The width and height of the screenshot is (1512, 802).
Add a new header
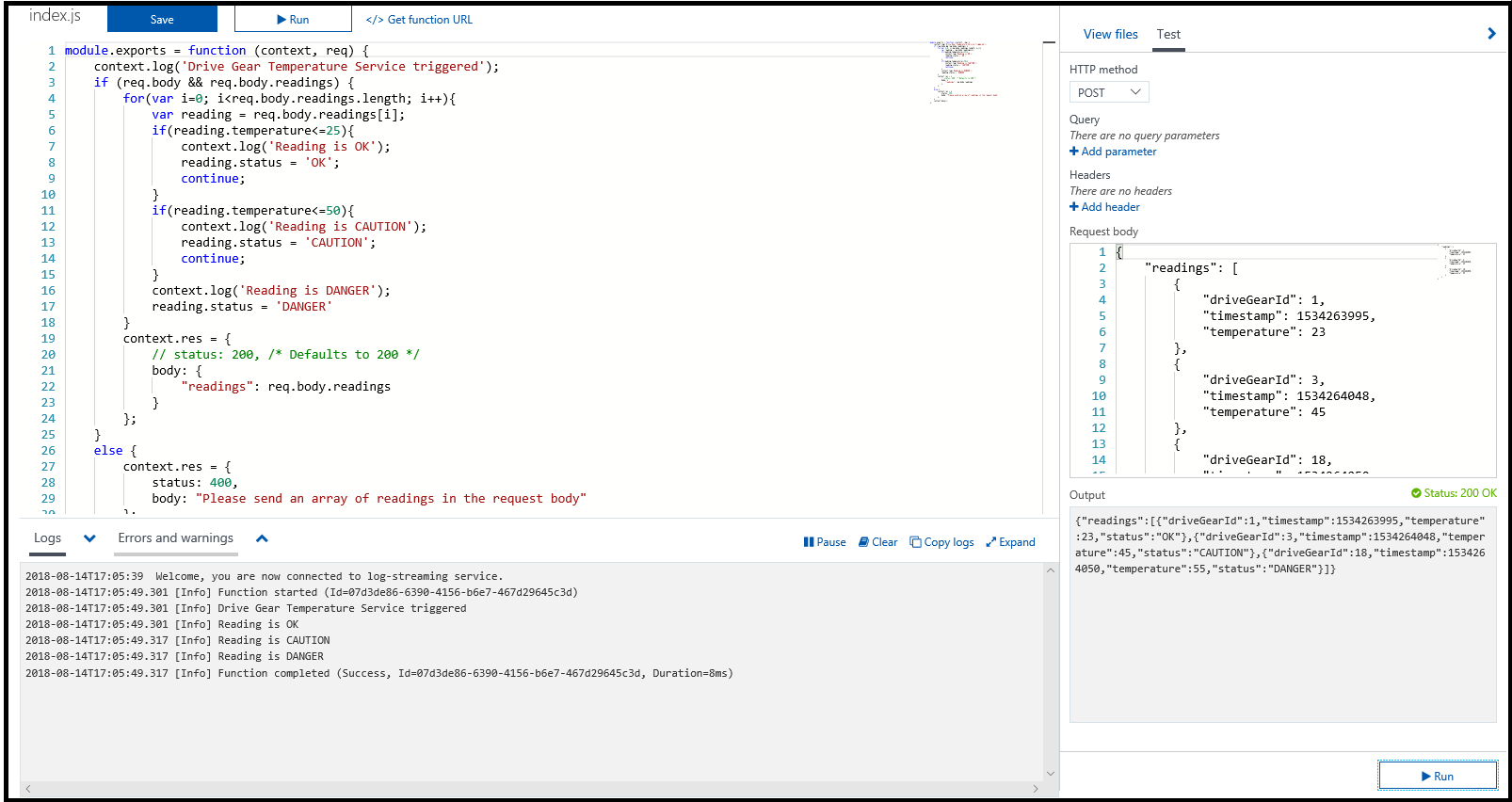click(x=1104, y=207)
